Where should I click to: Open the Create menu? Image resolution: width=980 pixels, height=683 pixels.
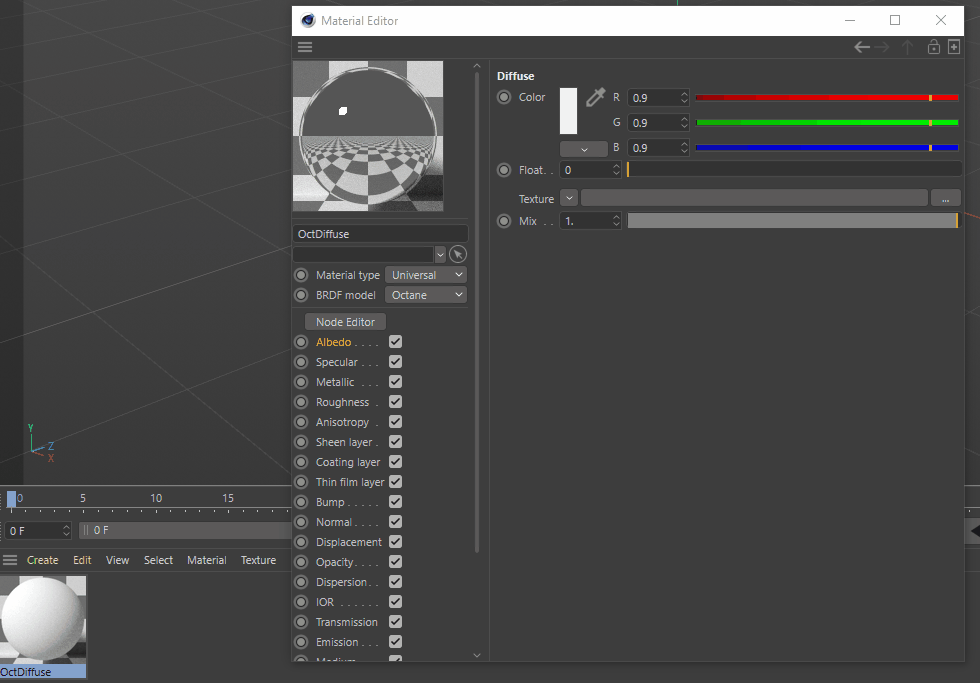coord(42,560)
